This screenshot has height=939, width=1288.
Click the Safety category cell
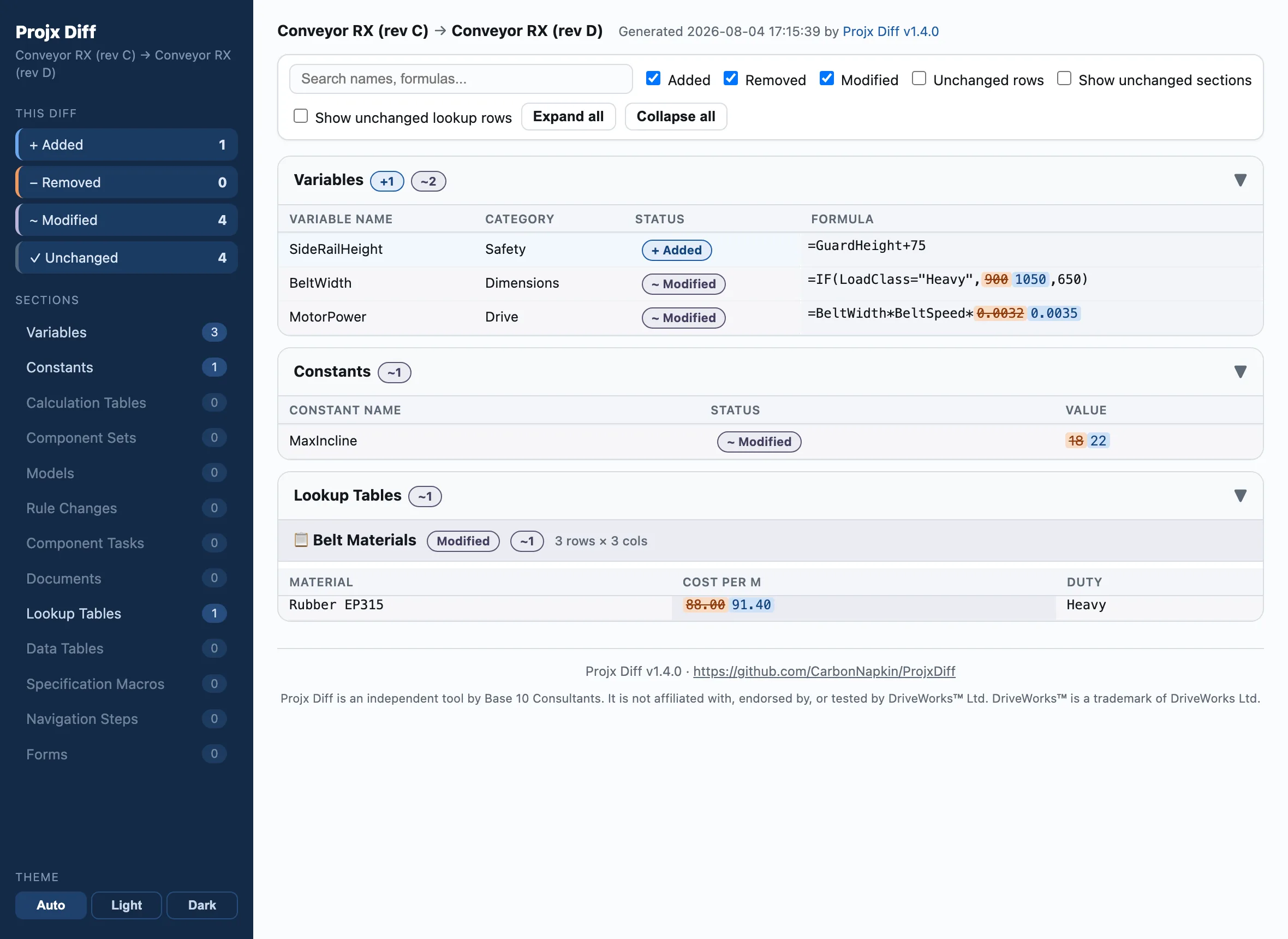[x=505, y=249]
